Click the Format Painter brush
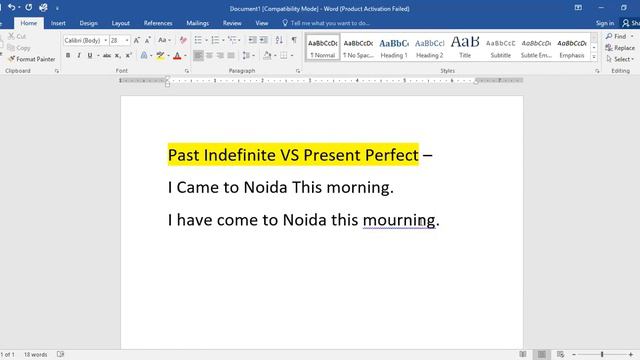 (x=11, y=59)
